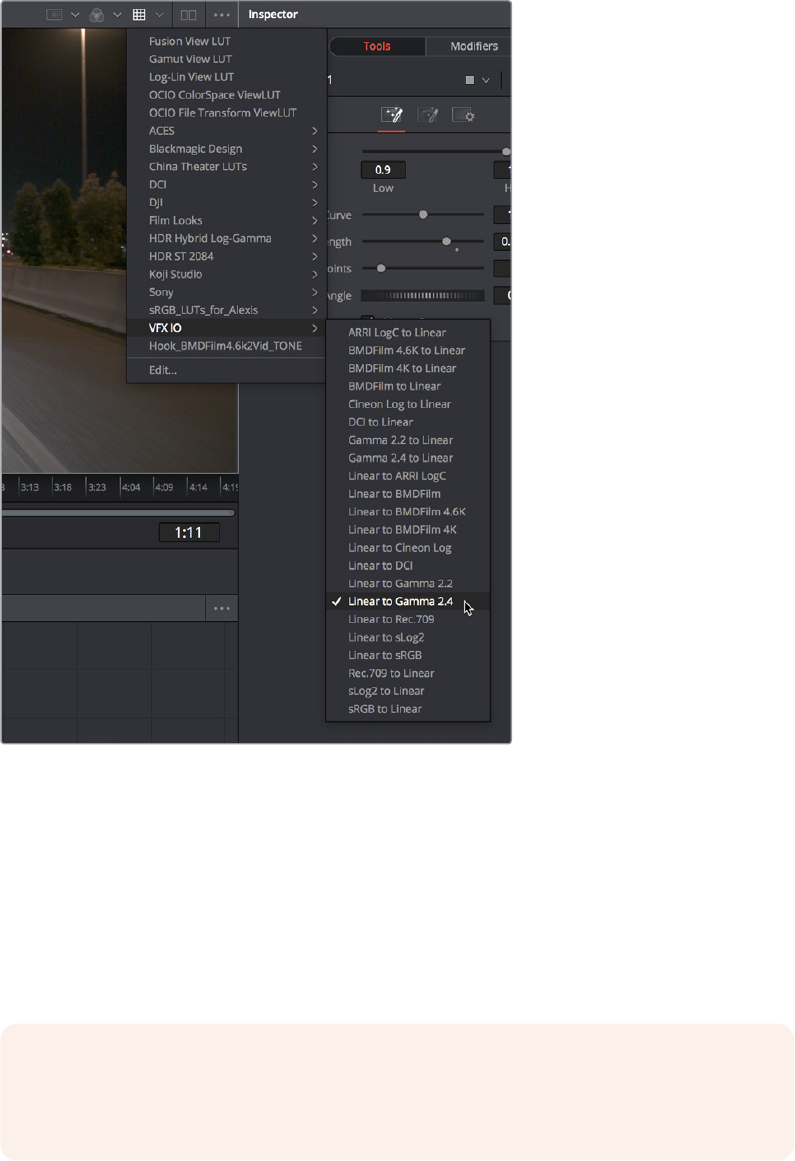Click the viewer LUT toolbar icon
Viewport: 795px width, 1161px height.
tap(54, 14)
